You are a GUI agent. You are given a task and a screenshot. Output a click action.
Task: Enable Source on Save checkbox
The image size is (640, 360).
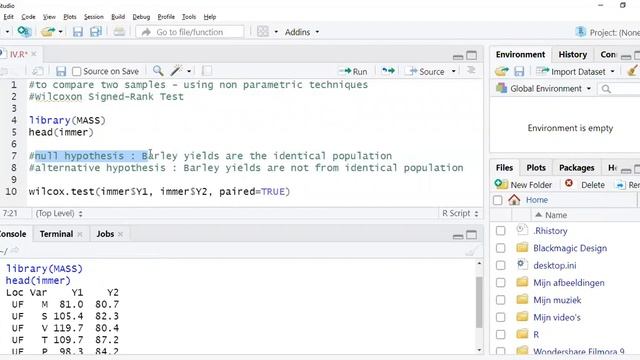(x=76, y=71)
